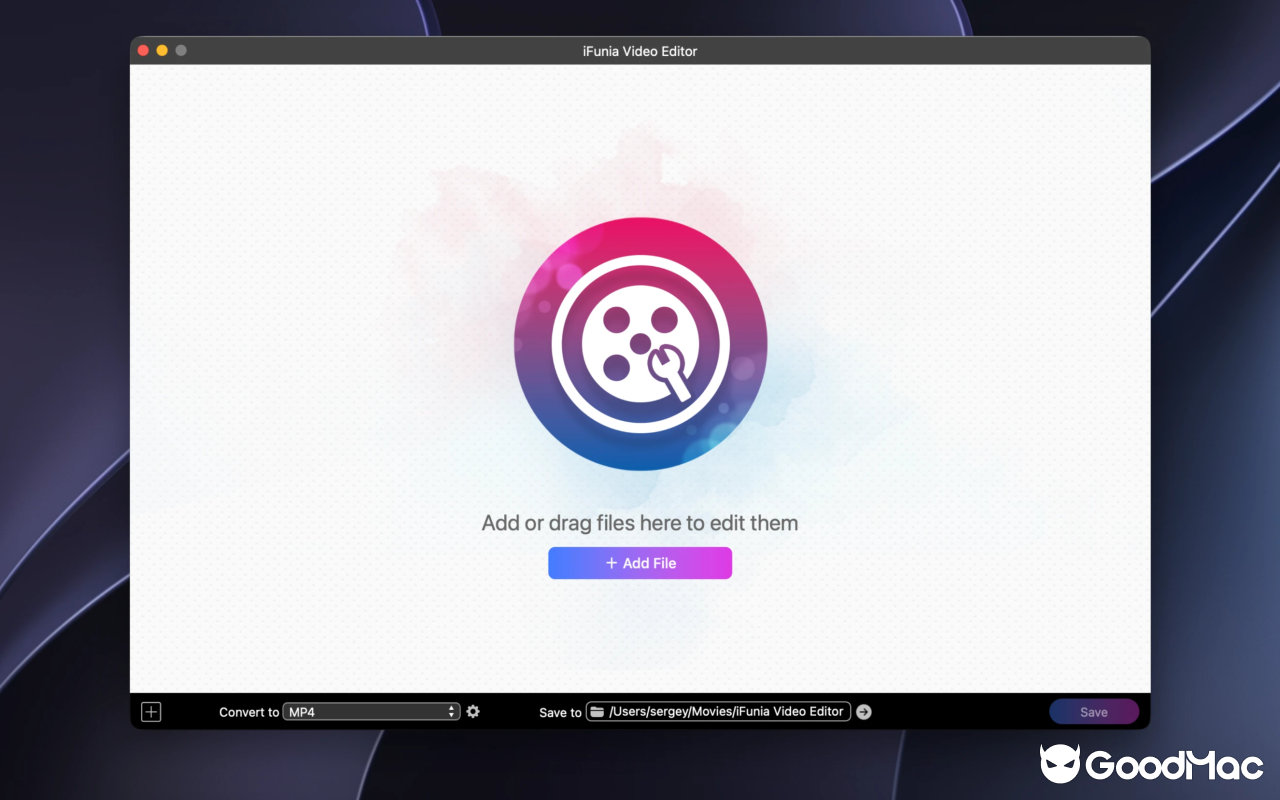Viewport: 1280px width, 800px height.
Task: Open the Convert to MP4 format dropdown
Action: click(372, 712)
